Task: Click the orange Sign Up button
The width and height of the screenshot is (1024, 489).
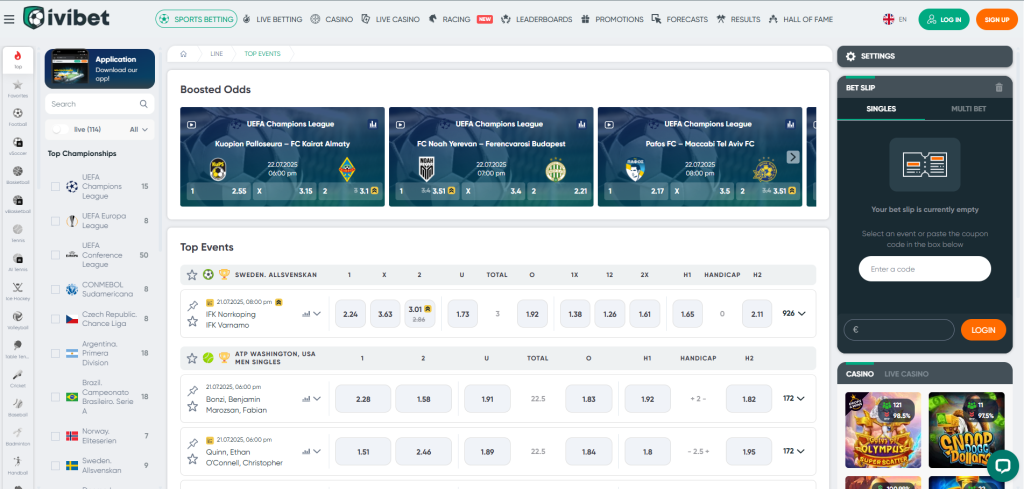Action: click(997, 20)
